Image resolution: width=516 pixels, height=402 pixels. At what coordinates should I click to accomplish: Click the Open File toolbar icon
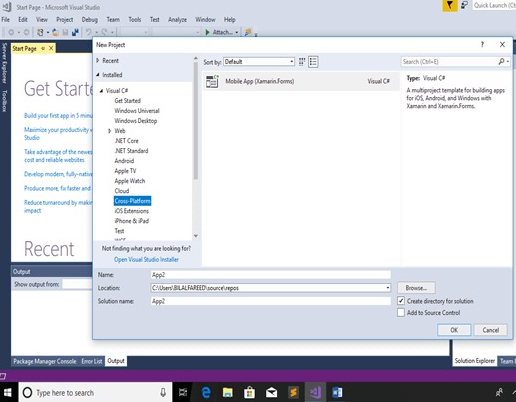[56, 32]
